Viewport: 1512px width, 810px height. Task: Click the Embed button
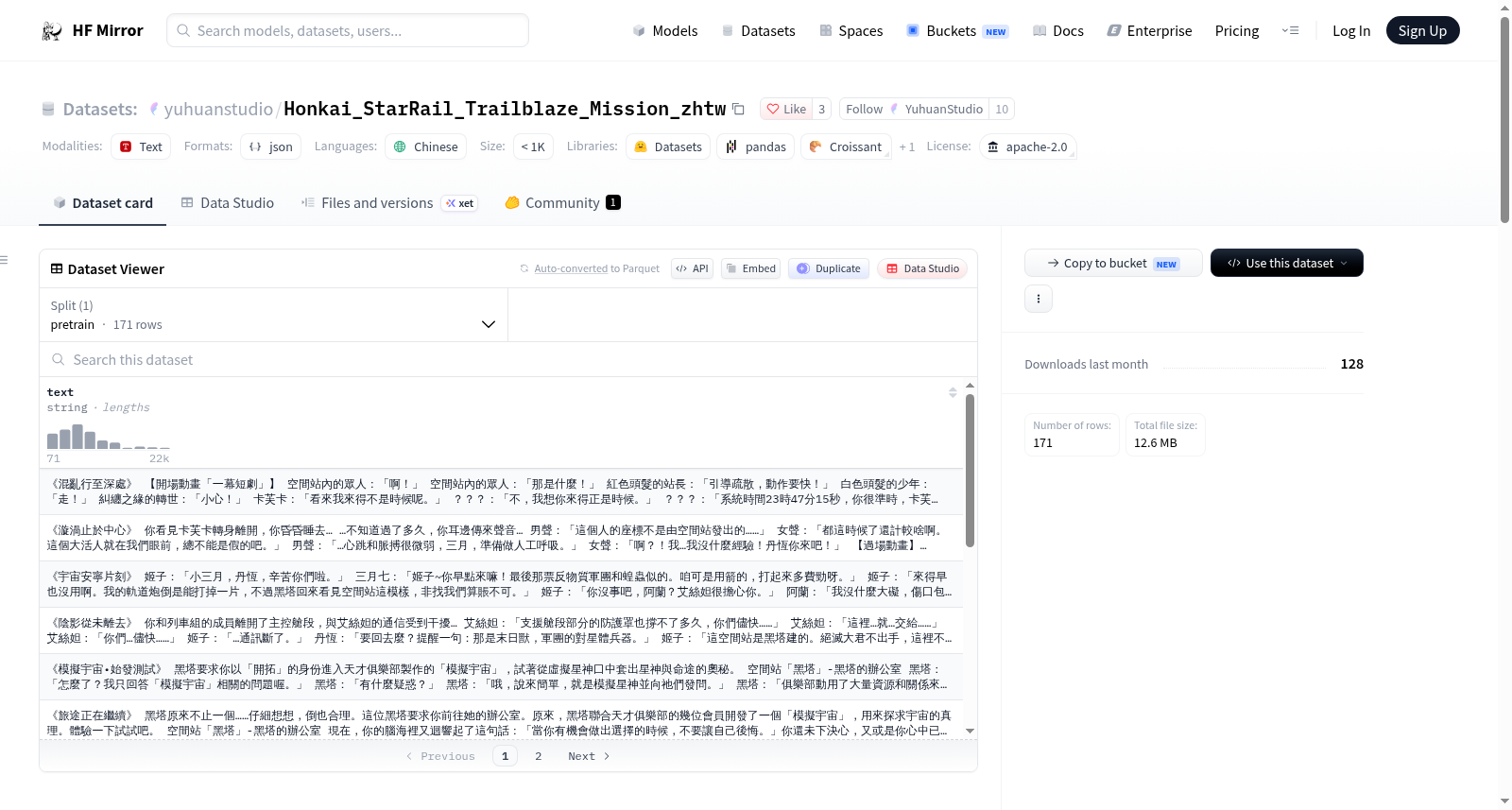[751, 268]
